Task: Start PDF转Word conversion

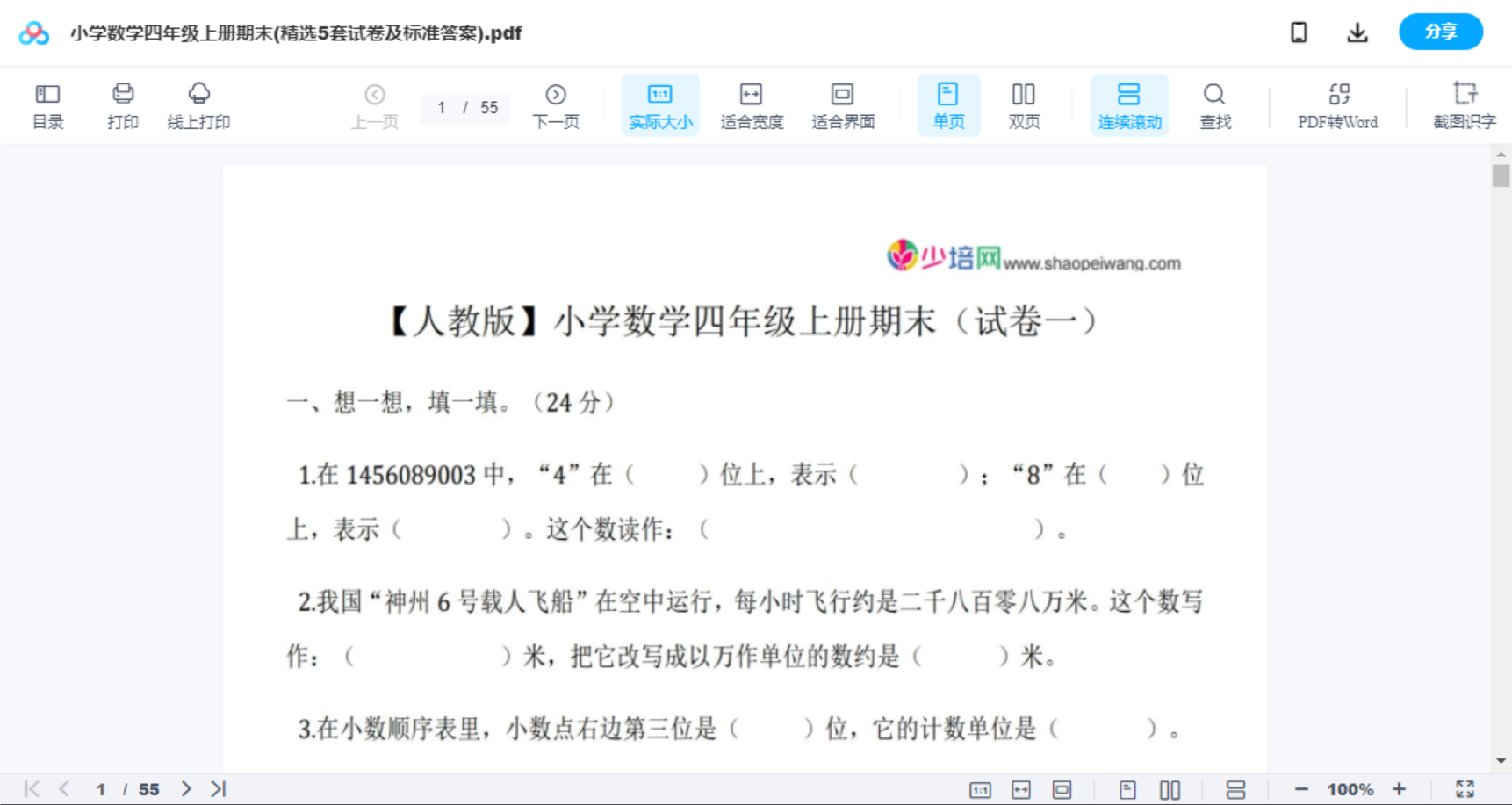Action: click(1336, 105)
